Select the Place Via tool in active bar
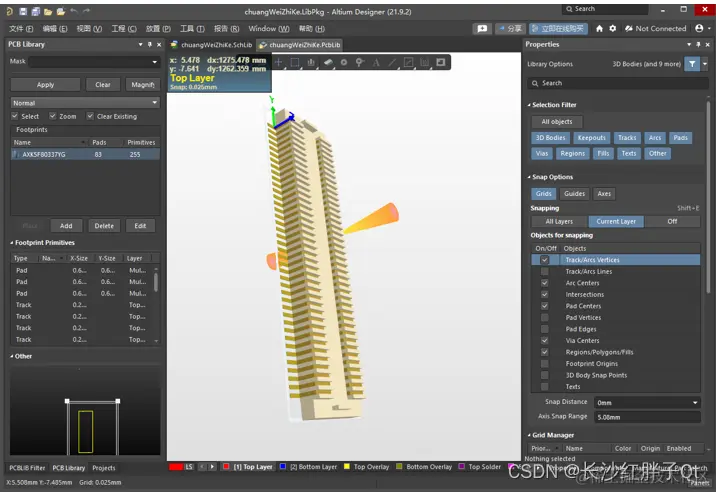This screenshot has width=716, height=492. [360, 62]
